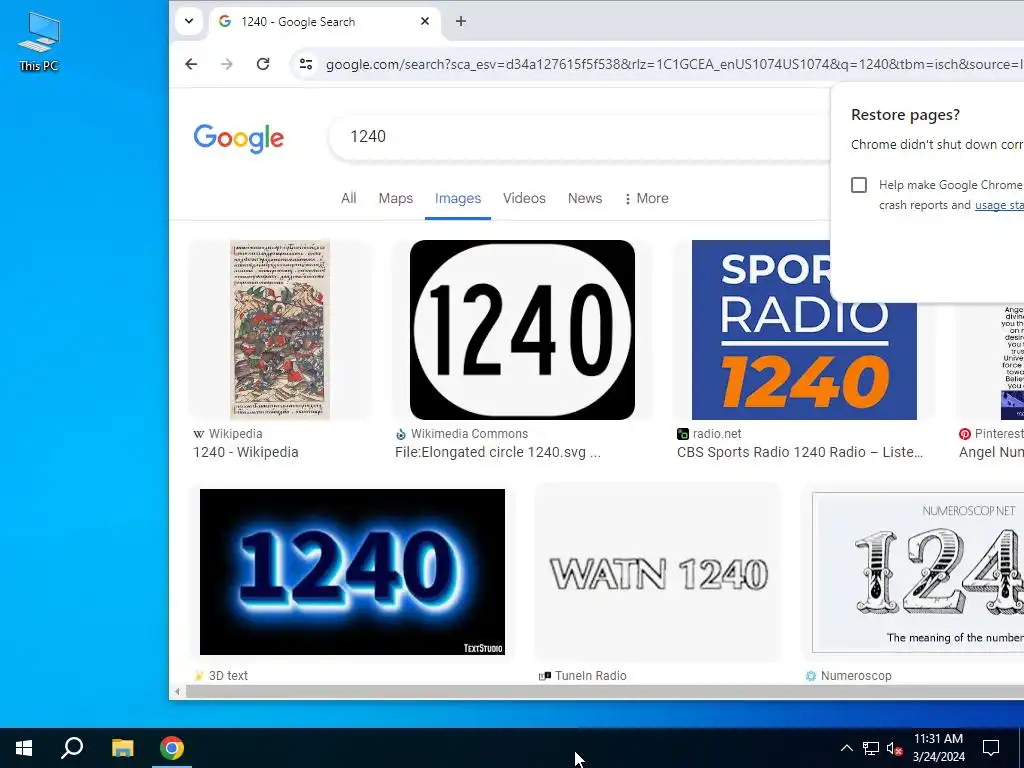Open network status tray icon
This screenshot has height=768, width=1024.
[871, 748]
